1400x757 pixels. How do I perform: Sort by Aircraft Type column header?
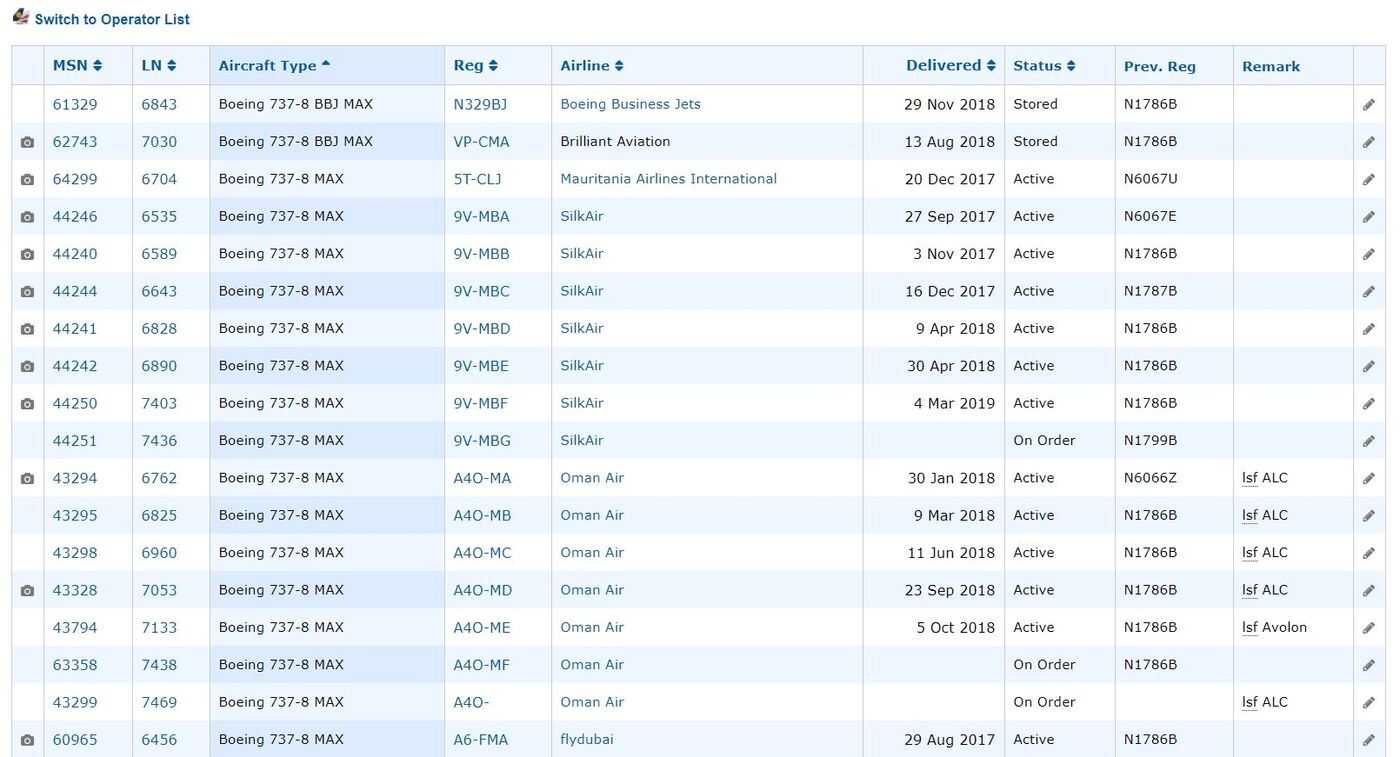(275, 66)
